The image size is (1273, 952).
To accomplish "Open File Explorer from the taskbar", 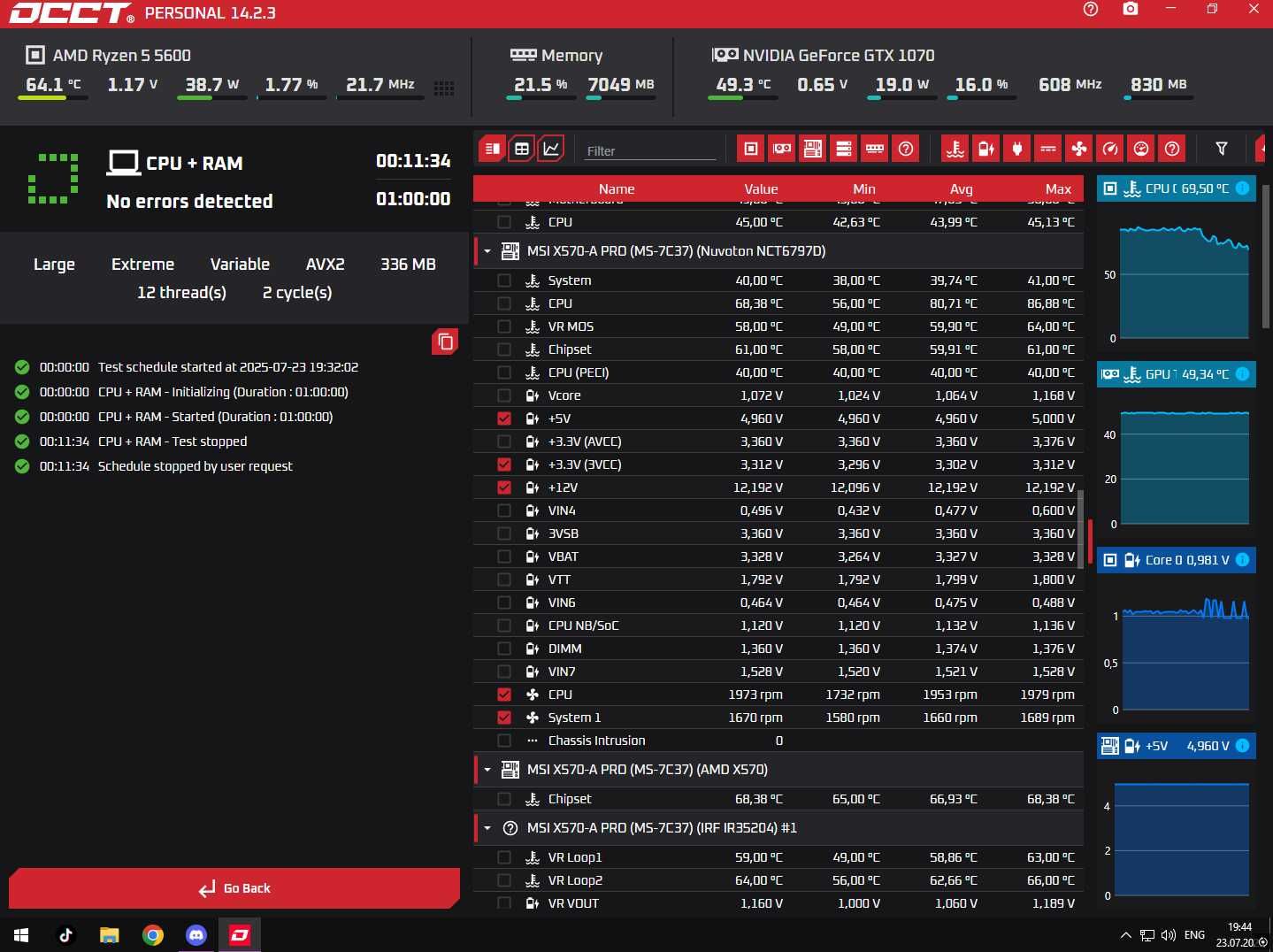I will pyautogui.click(x=109, y=935).
